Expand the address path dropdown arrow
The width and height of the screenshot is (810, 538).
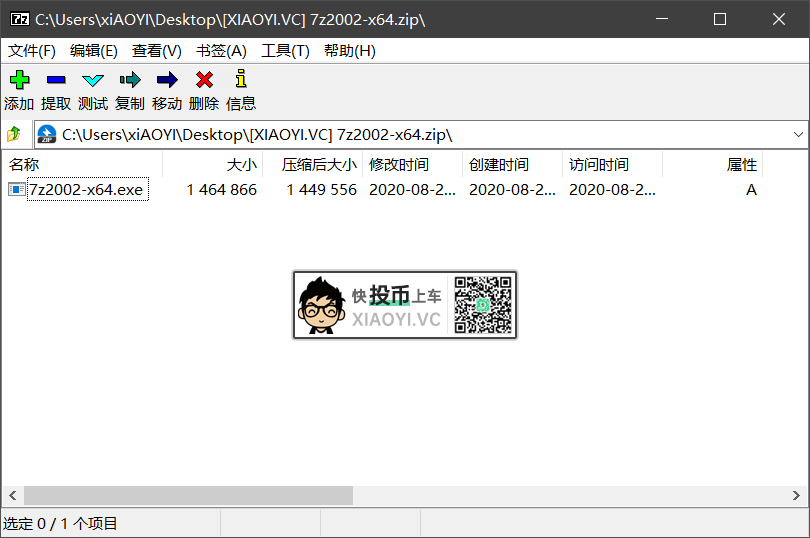tap(798, 134)
